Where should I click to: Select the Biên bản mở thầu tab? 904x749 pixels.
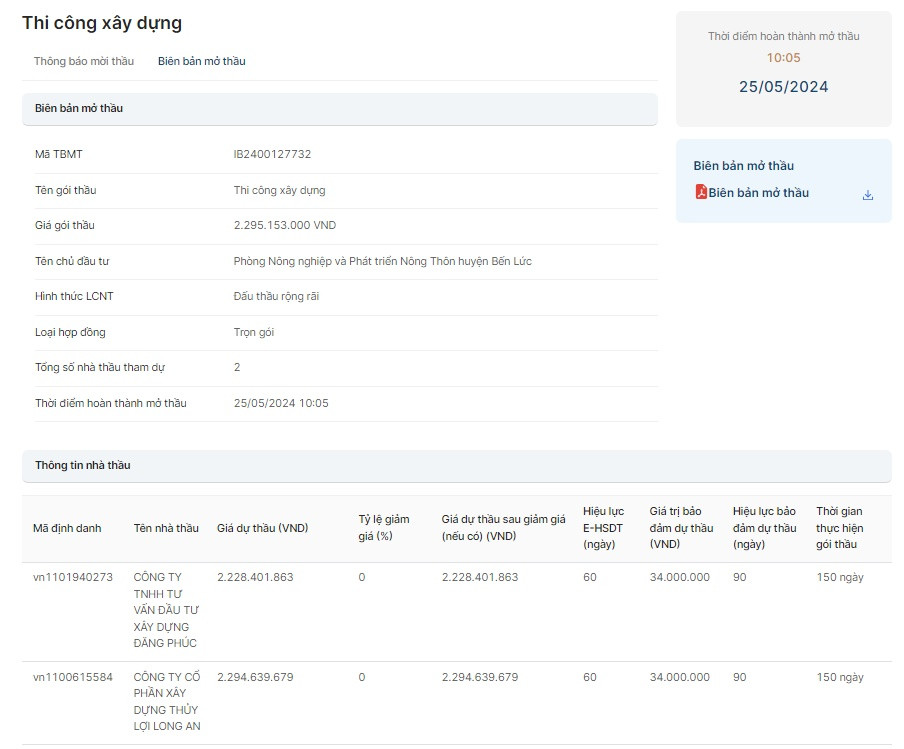coord(201,61)
